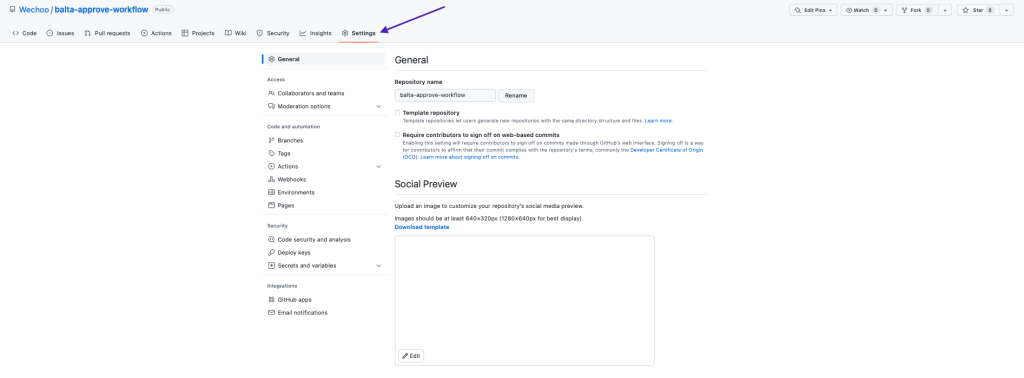Image resolution: width=1024 pixels, height=378 pixels.
Task: Click the General gear icon in sidebar
Action: click(x=272, y=59)
